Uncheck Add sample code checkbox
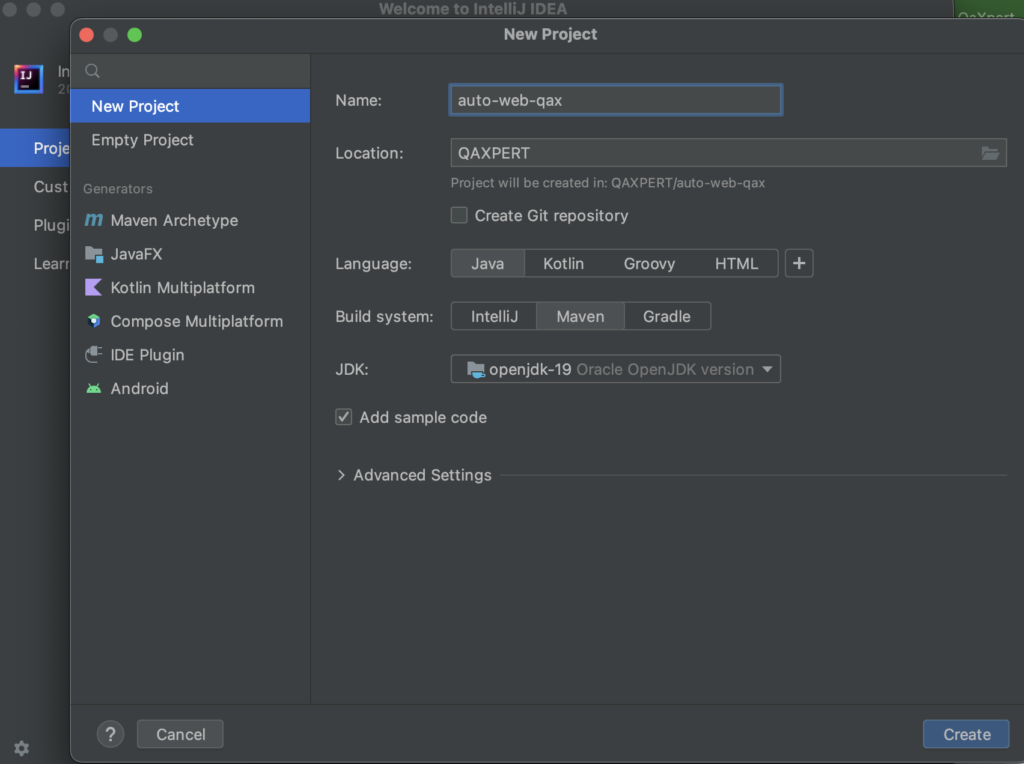The width and height of the screenshot is (1024, 764). pos(344,417)
